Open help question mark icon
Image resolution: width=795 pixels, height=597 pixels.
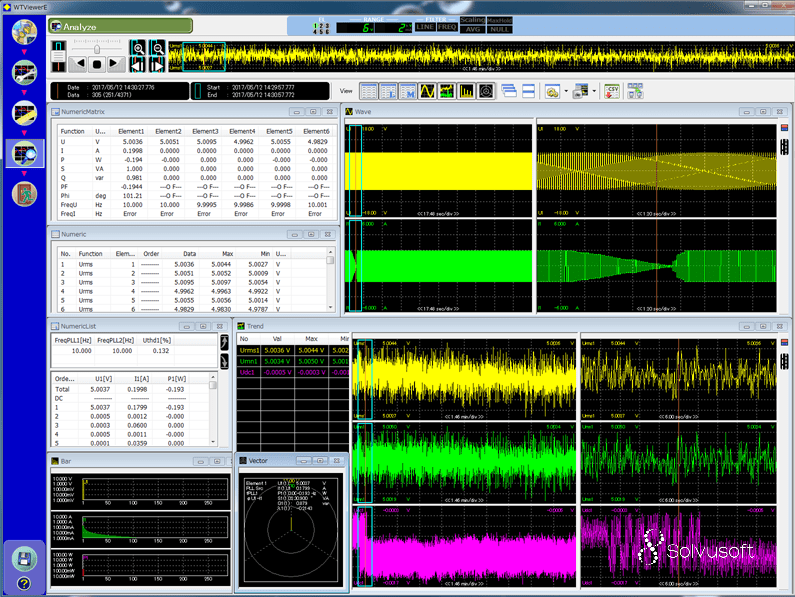24,582
